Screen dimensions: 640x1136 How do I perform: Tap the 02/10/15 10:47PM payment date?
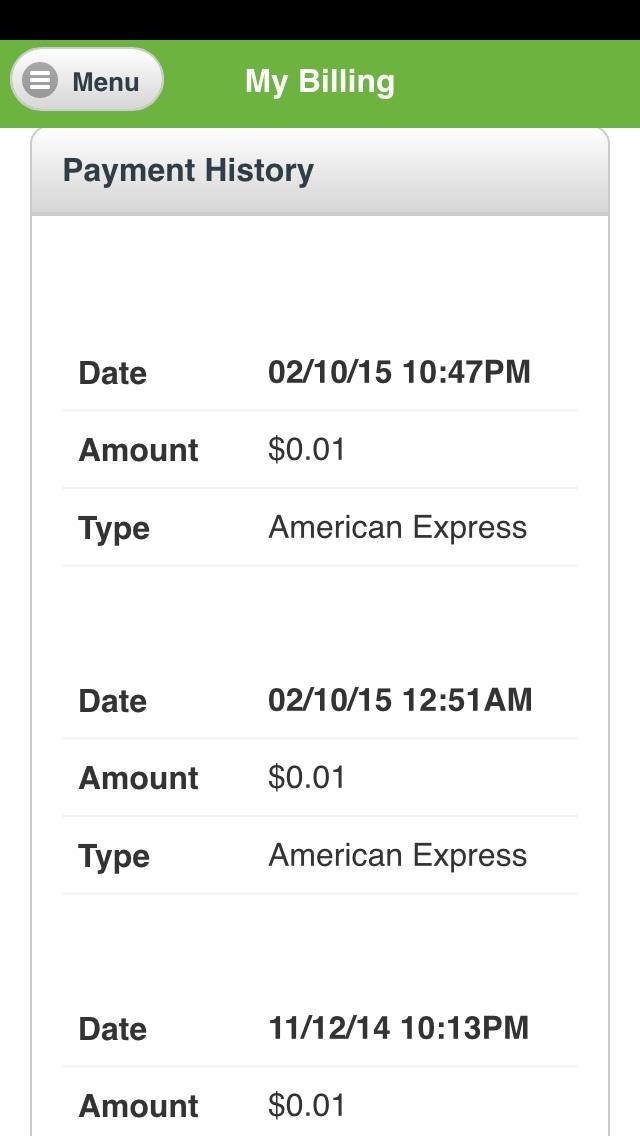pyautogui.click(x=399, y=372)
